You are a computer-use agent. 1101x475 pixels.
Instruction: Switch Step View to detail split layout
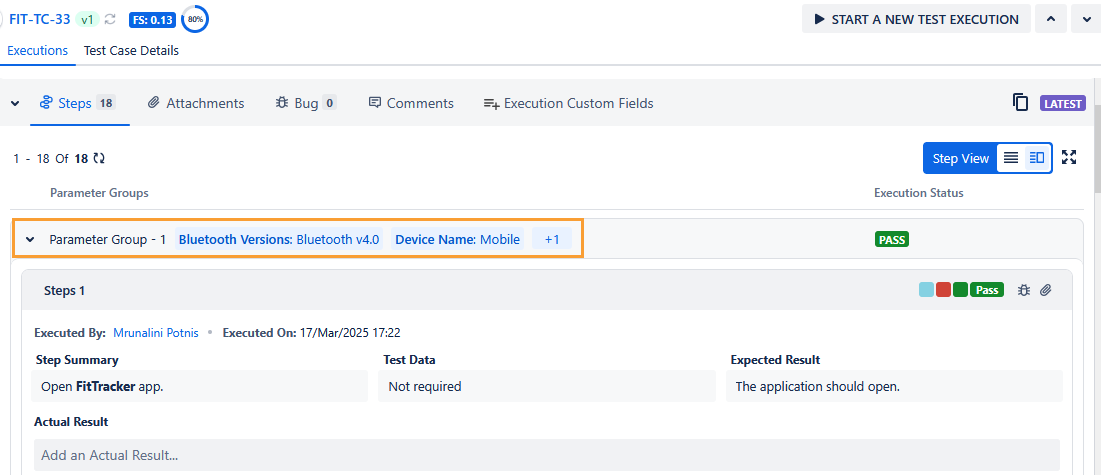[1037, 158]
